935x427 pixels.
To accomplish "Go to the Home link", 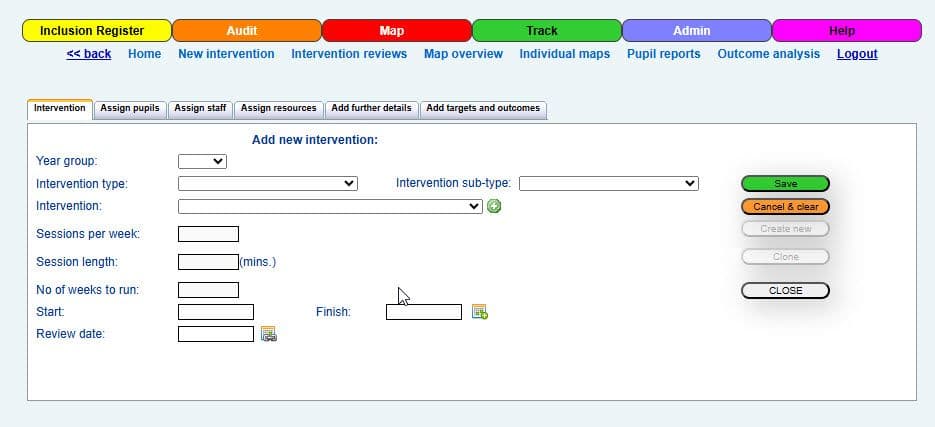I will [x=144, y=54].
